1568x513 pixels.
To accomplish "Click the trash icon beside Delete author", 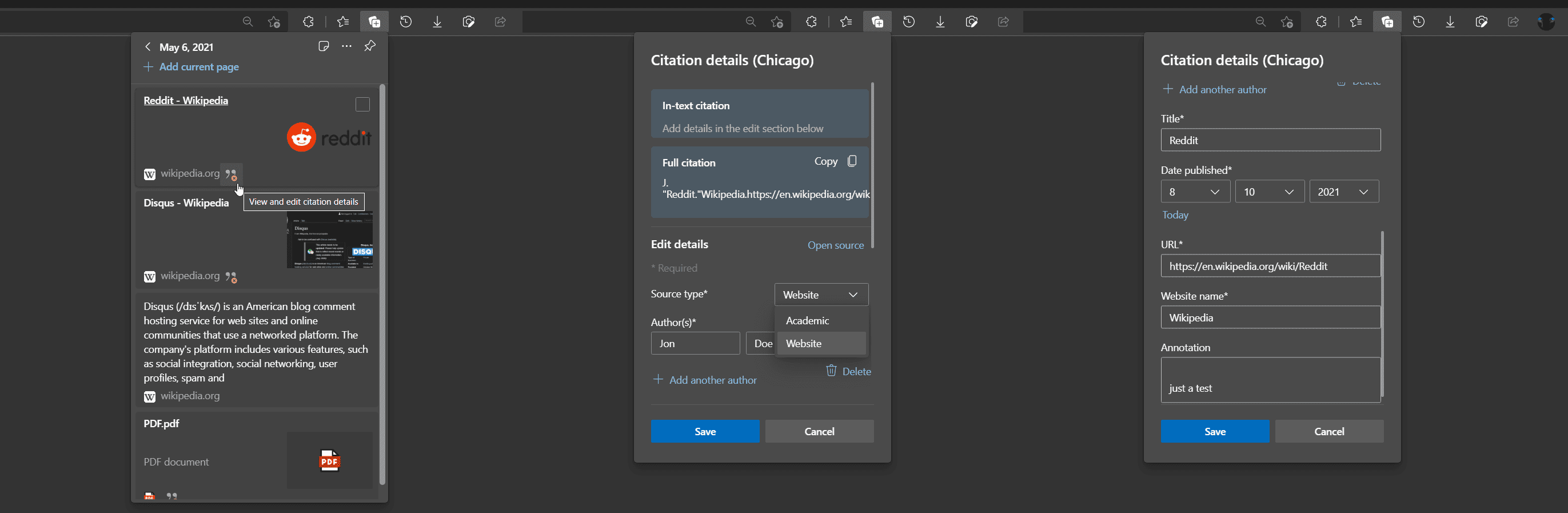I will [x=831, y=371].
